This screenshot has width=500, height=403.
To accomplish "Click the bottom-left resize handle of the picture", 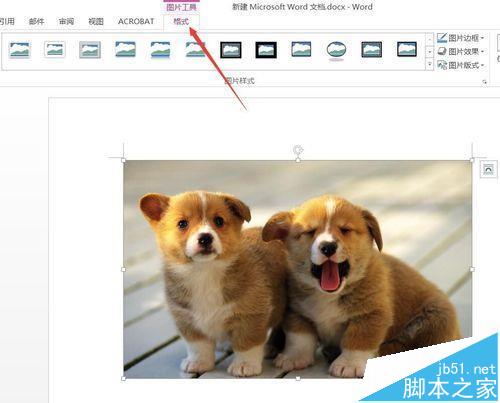I will [124, 378].
